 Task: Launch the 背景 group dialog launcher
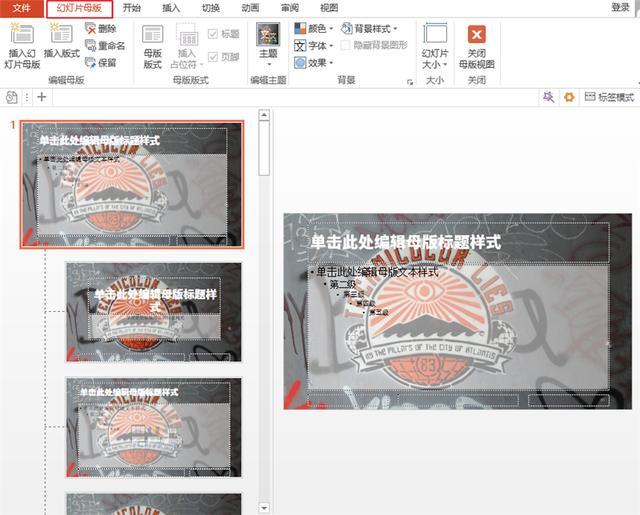coord(410,82)
